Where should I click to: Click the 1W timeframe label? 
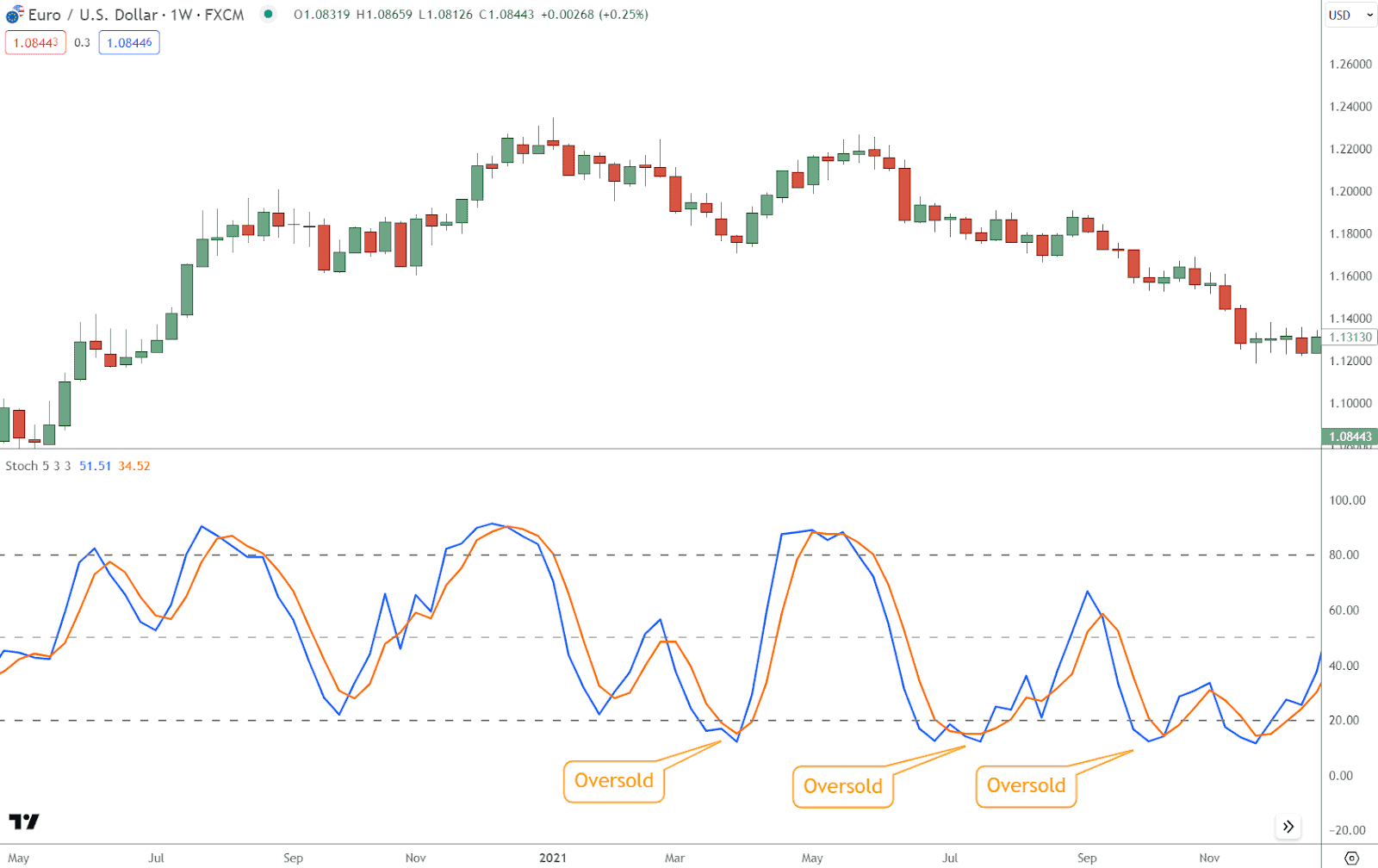[x=182, y=15]
